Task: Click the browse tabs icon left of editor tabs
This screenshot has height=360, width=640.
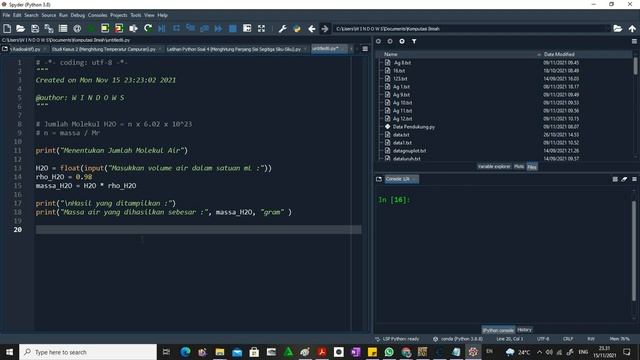Action: [x=5, y=49]
